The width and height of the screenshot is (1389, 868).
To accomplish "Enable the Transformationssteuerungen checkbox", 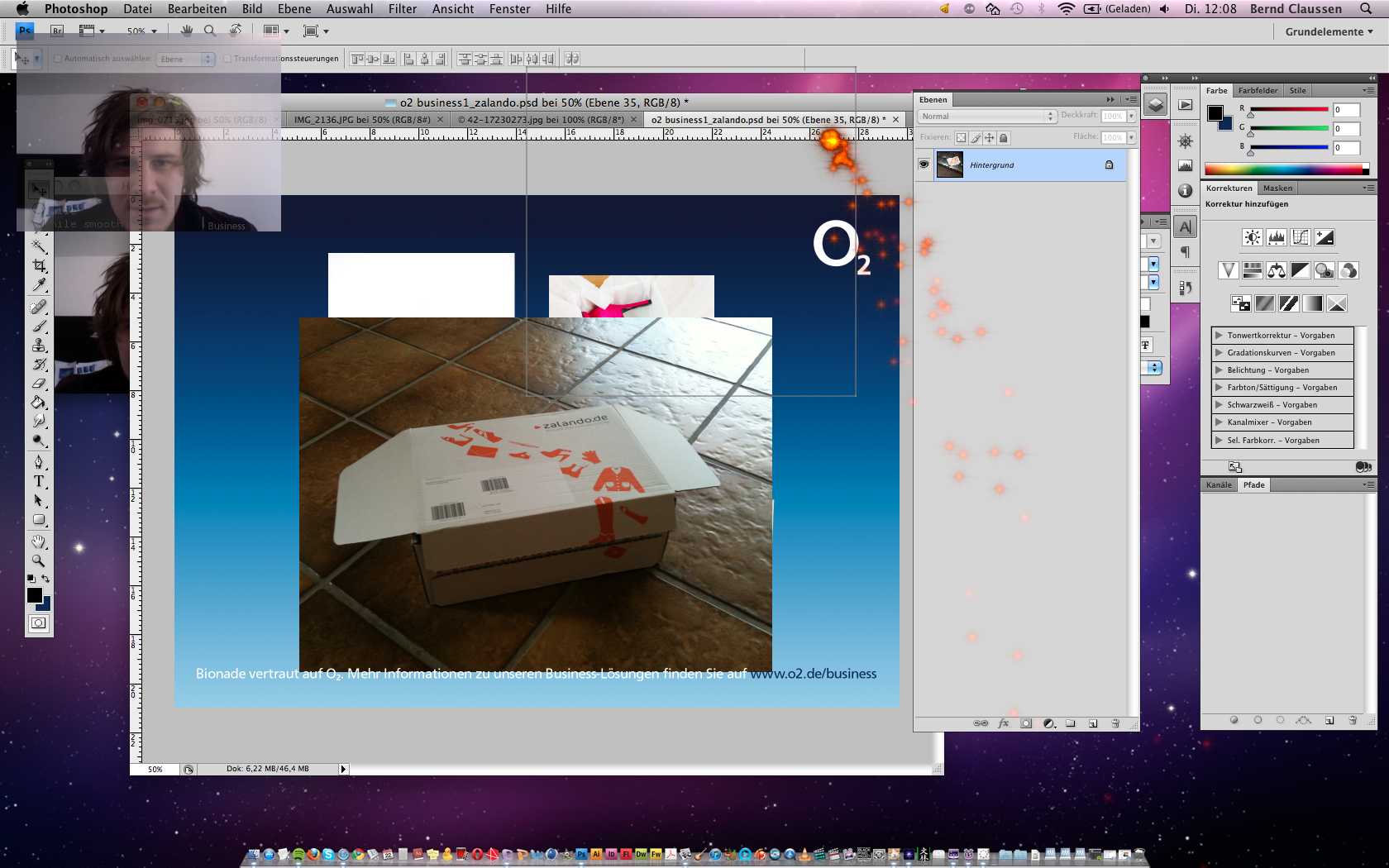I will point(227,59).
